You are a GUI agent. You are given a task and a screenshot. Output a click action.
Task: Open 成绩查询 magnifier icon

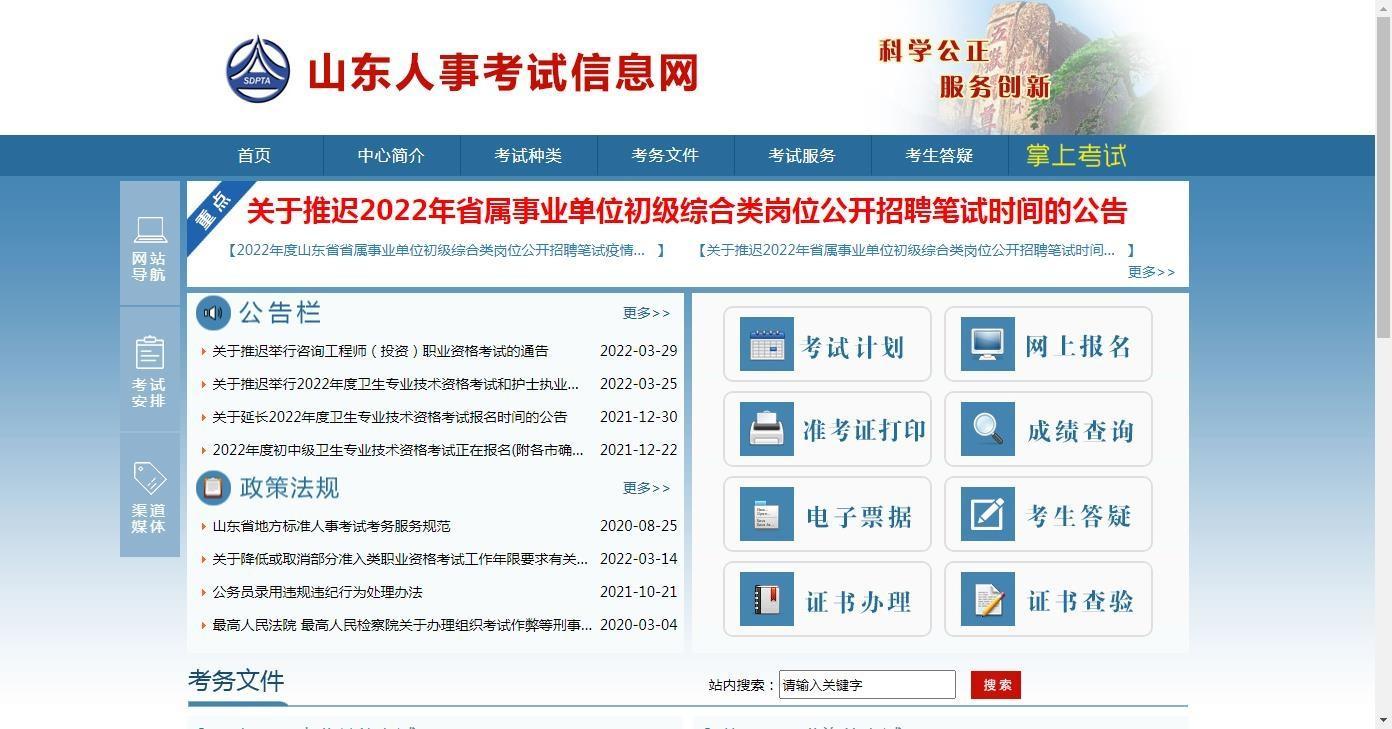(987, 429)
